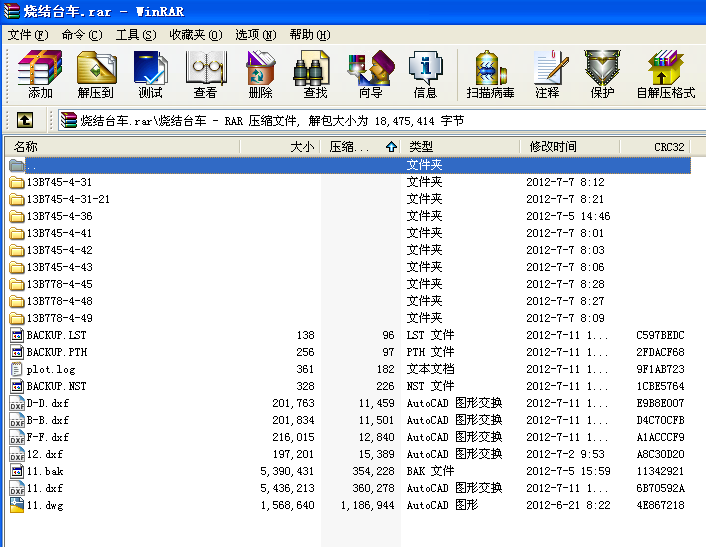Click the 自解压格式 (SFX) toolbar icon
Image resolution: width=706 pixels, height=547 pixels.
click(666, 74)
